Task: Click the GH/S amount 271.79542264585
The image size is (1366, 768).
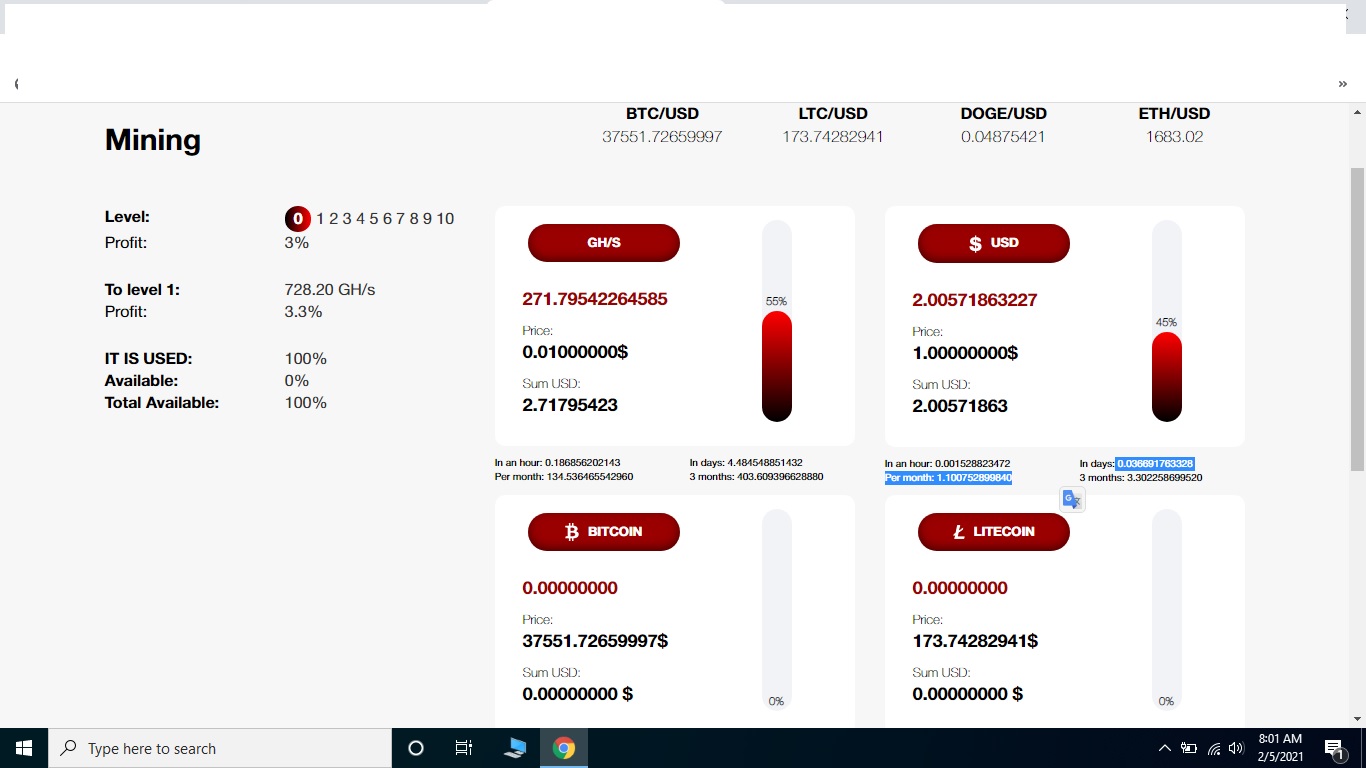Action: (595, 299)
